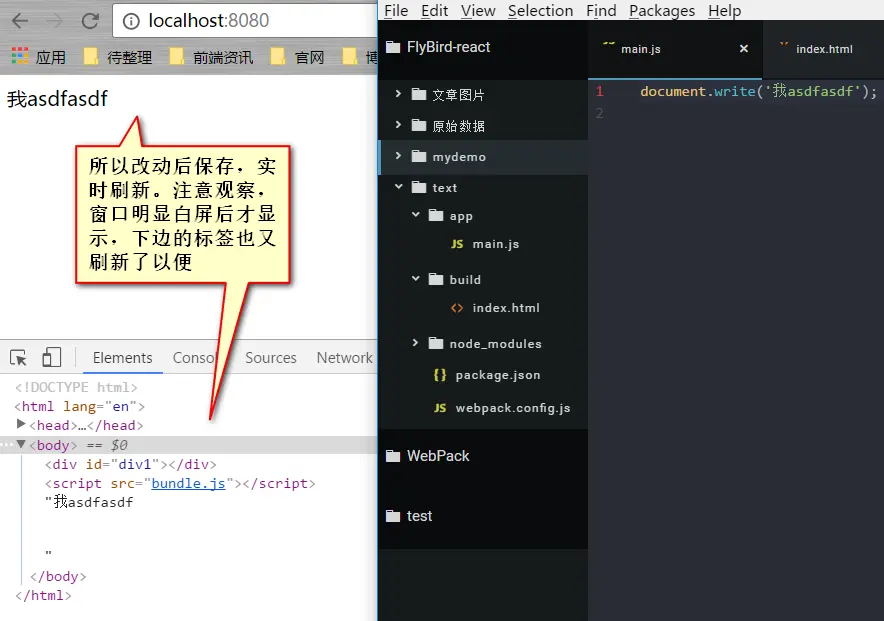Open the Help menu
Viewport: 884px width, 621px height.
pyautogui.click(x=724, y=11)
